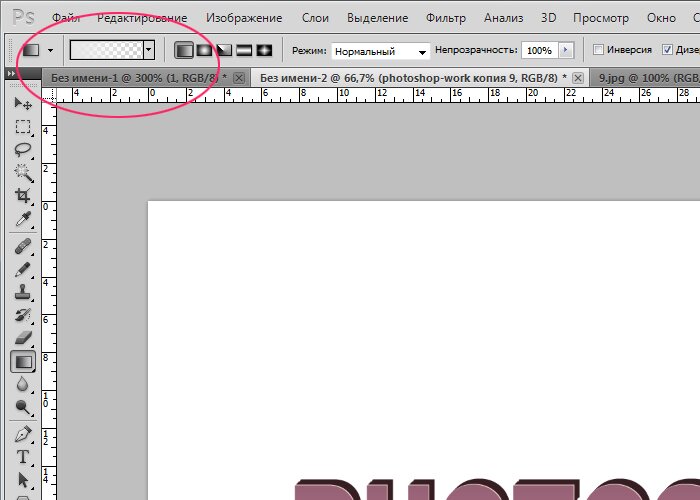This screenshot has width=700, height=500.
Task: Select the Crop tool
Action: tap(23, 196)
